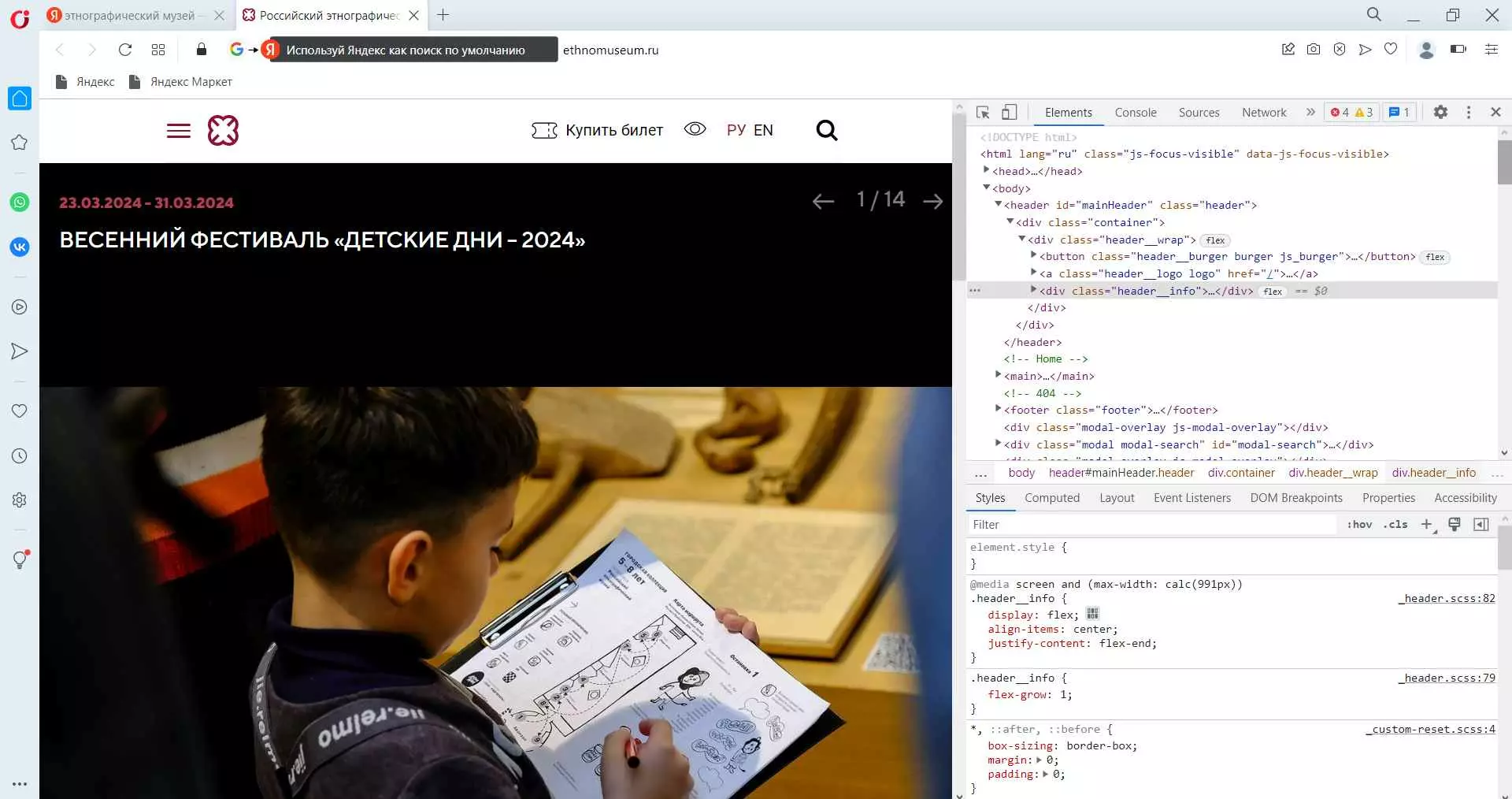Click the styles Filter input field
Image resolution: width=1512 pixels, height=799 pixels.
[1150, 525]
